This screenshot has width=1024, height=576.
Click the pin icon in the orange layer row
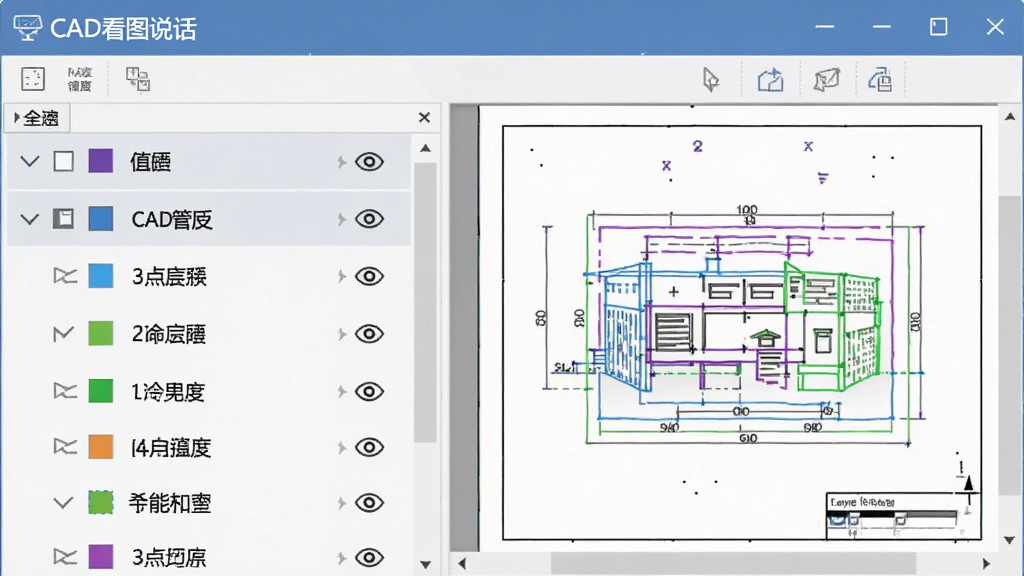point(341,448)
